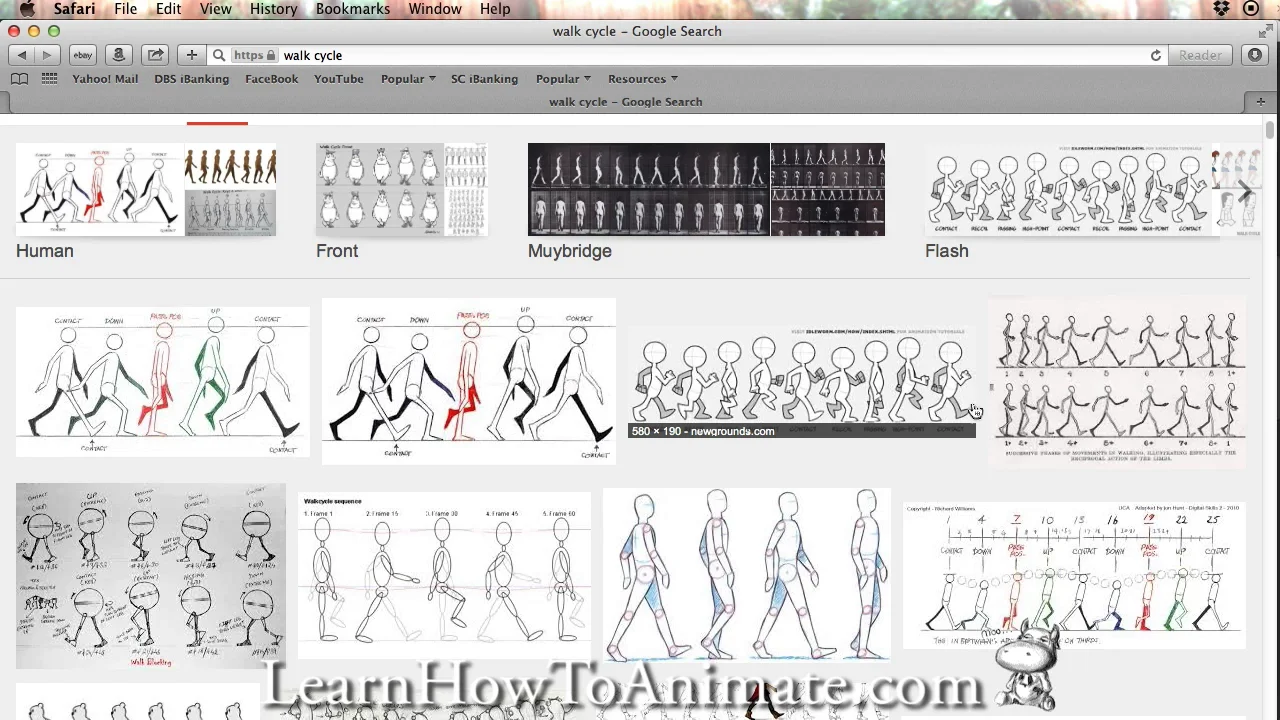Viewport: 1280px width, 720px height.
Task: Click the Share toolbar icon
Action: pyautogui.click(x=155, y=55)
